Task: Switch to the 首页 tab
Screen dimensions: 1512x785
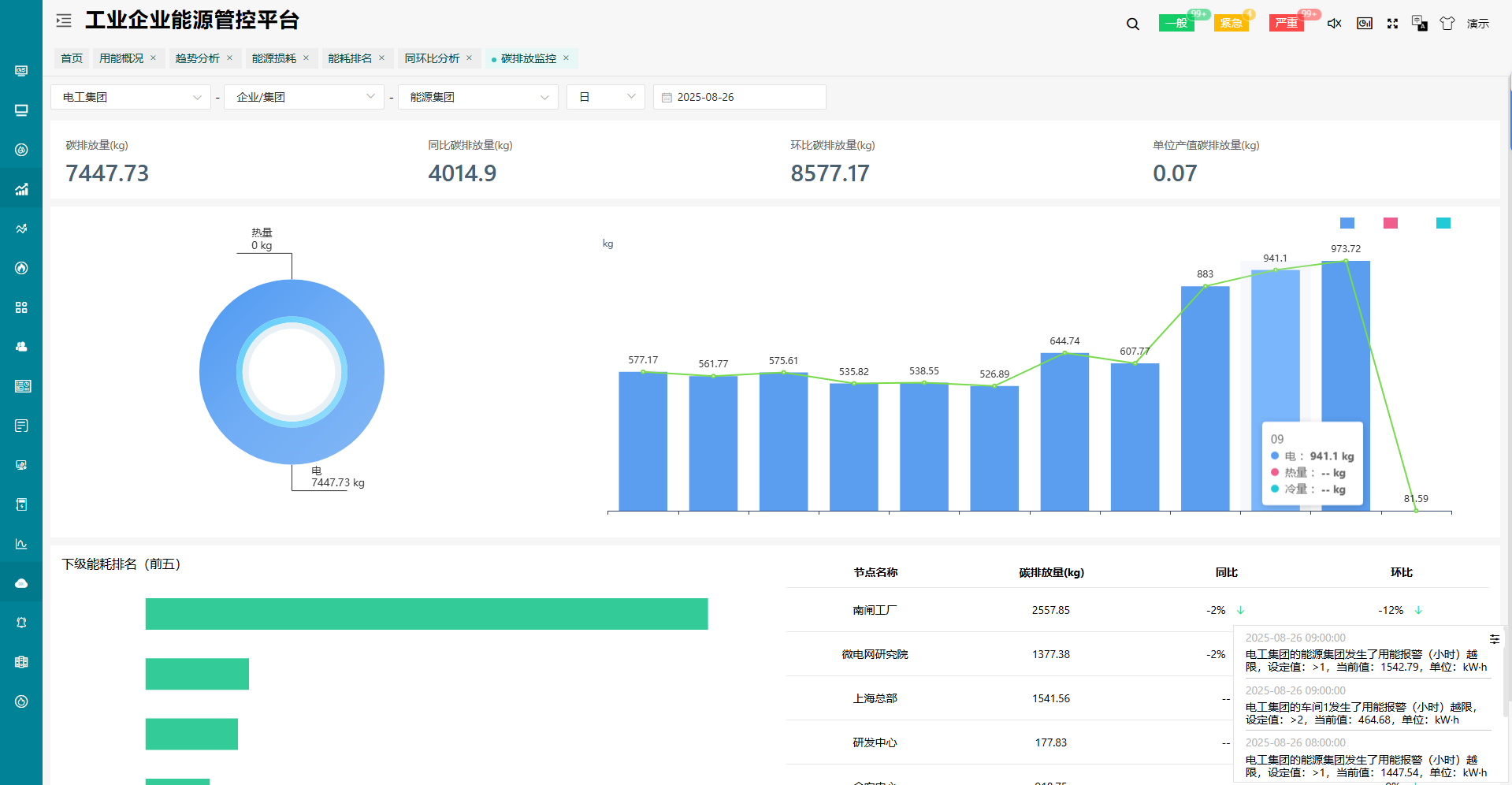Action: [x=72, y=58]
